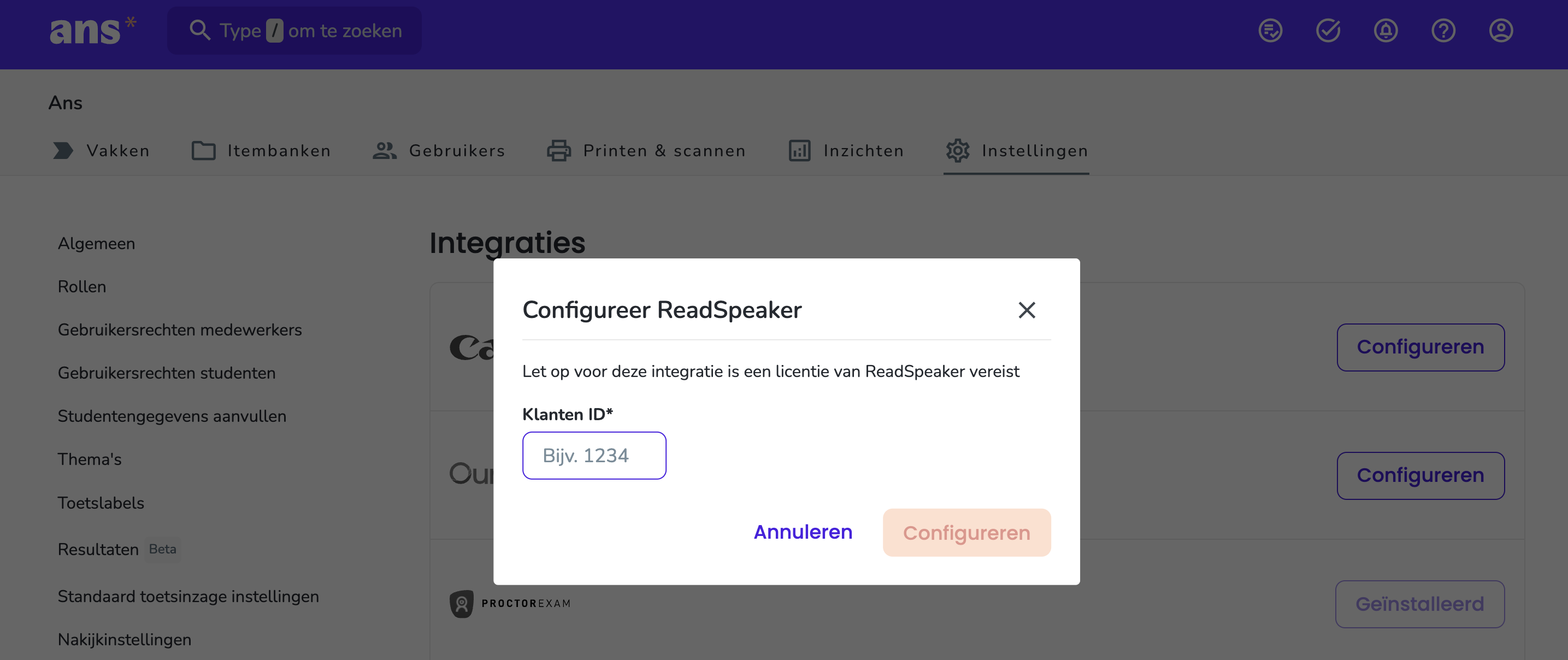
Task: Close the Configureer ReadSpeaker dialog
Action: [1027, 310]
